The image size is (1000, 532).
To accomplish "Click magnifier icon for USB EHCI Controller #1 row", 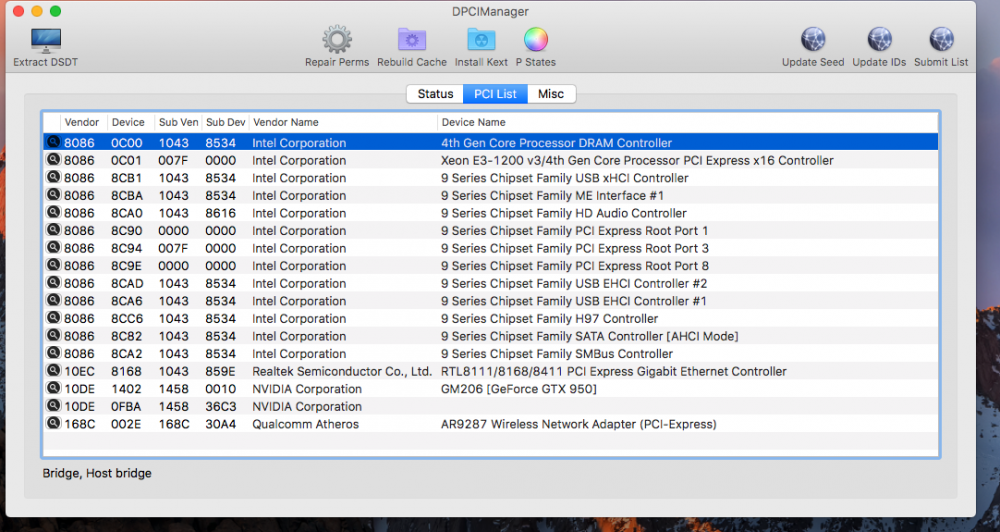I will (x=54, y=300).
